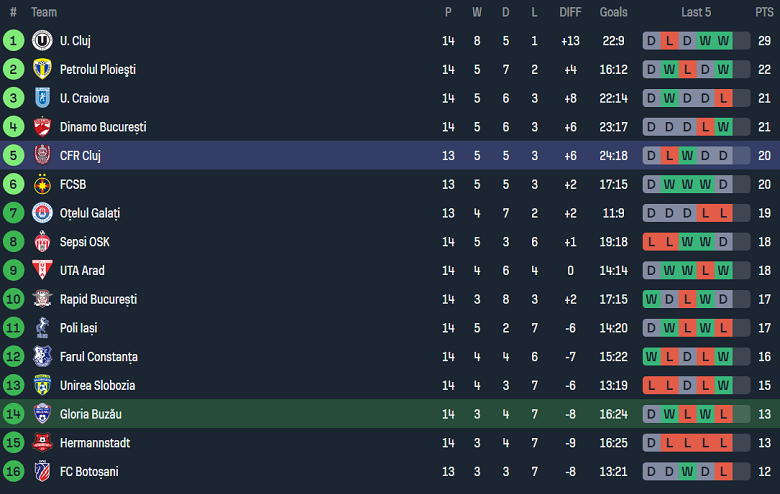
Task: Click the Petrolul Ploiești team badge
Action: tap(42, 70)
